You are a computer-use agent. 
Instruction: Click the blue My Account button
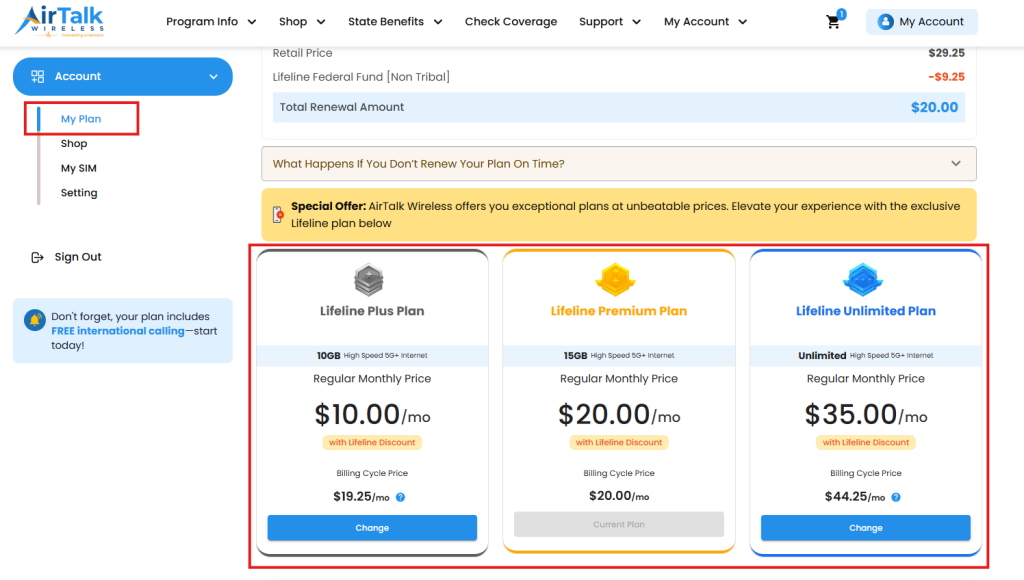tap(921, 22)
